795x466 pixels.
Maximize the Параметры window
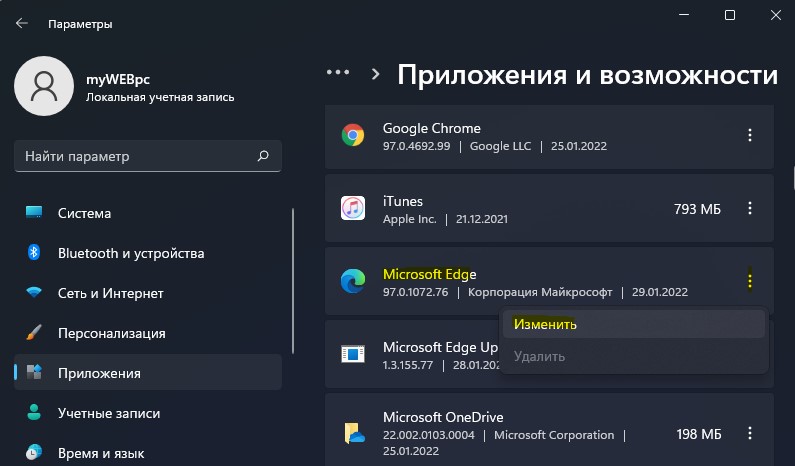(730, 15)
